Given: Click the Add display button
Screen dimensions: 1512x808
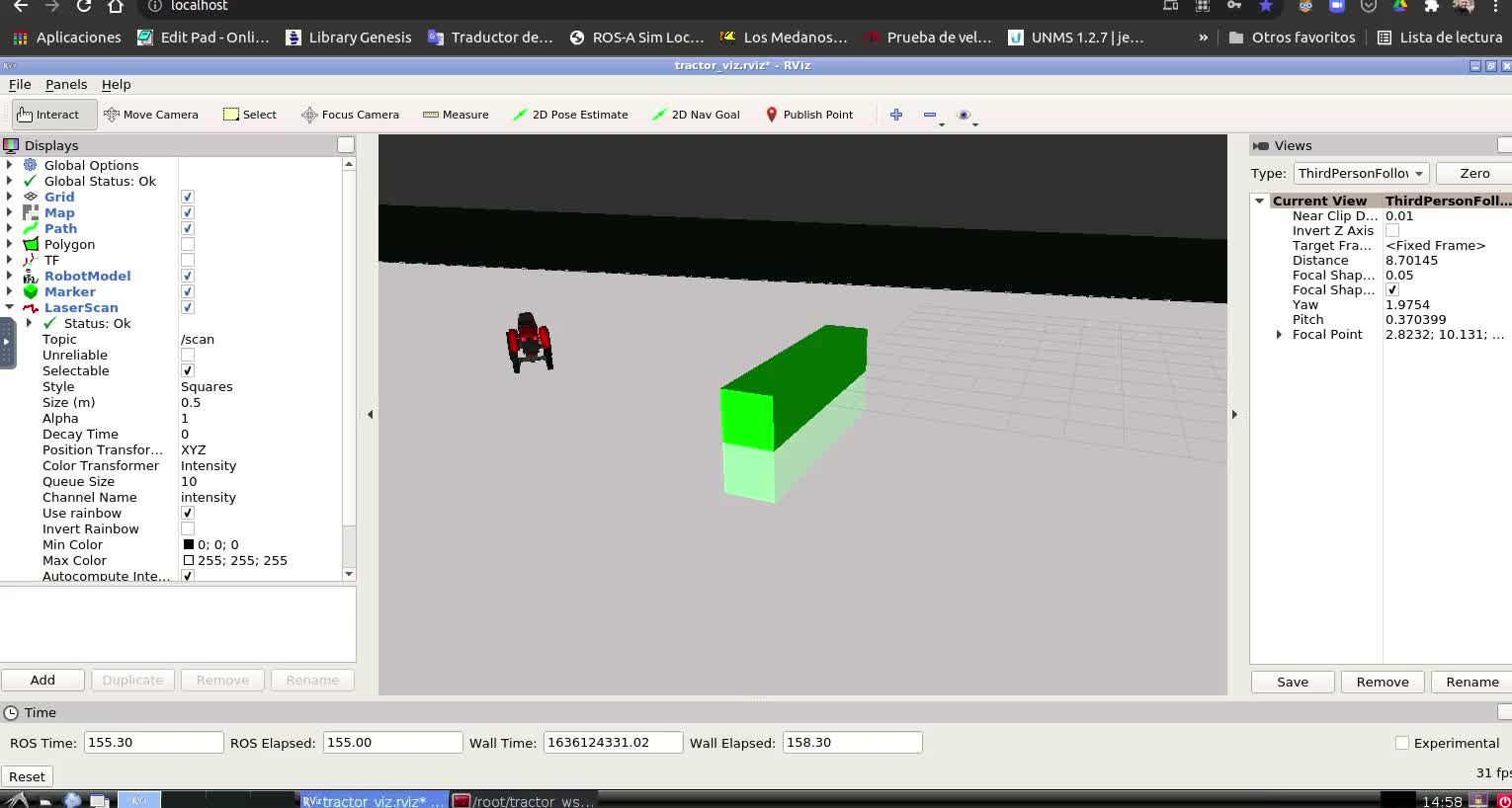Looking at the screenshot, I should pos(42,681).
